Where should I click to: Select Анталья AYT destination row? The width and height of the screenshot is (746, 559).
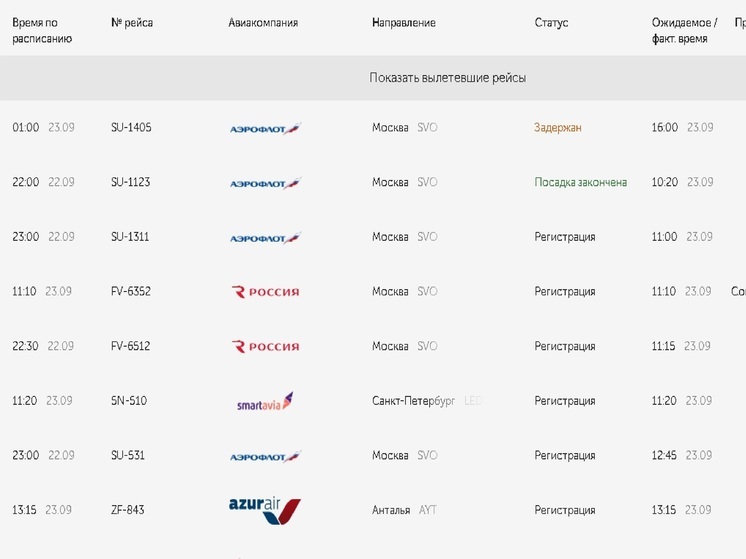[x=404, y=510]
